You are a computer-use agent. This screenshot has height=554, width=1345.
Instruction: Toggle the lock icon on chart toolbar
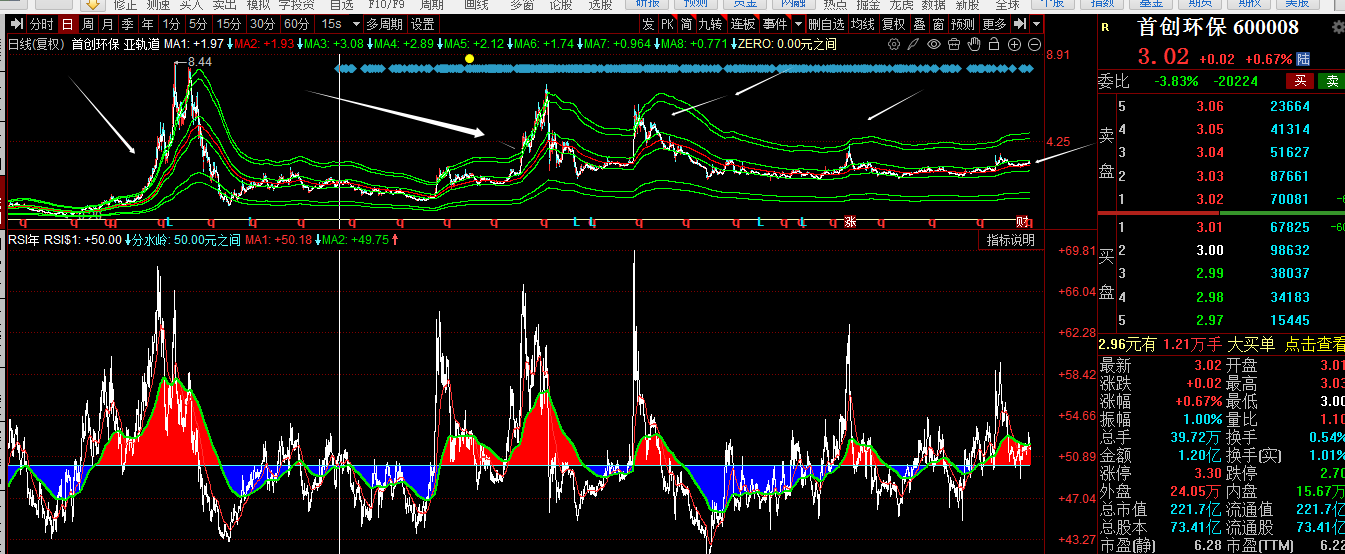click(x=994, y=44)
